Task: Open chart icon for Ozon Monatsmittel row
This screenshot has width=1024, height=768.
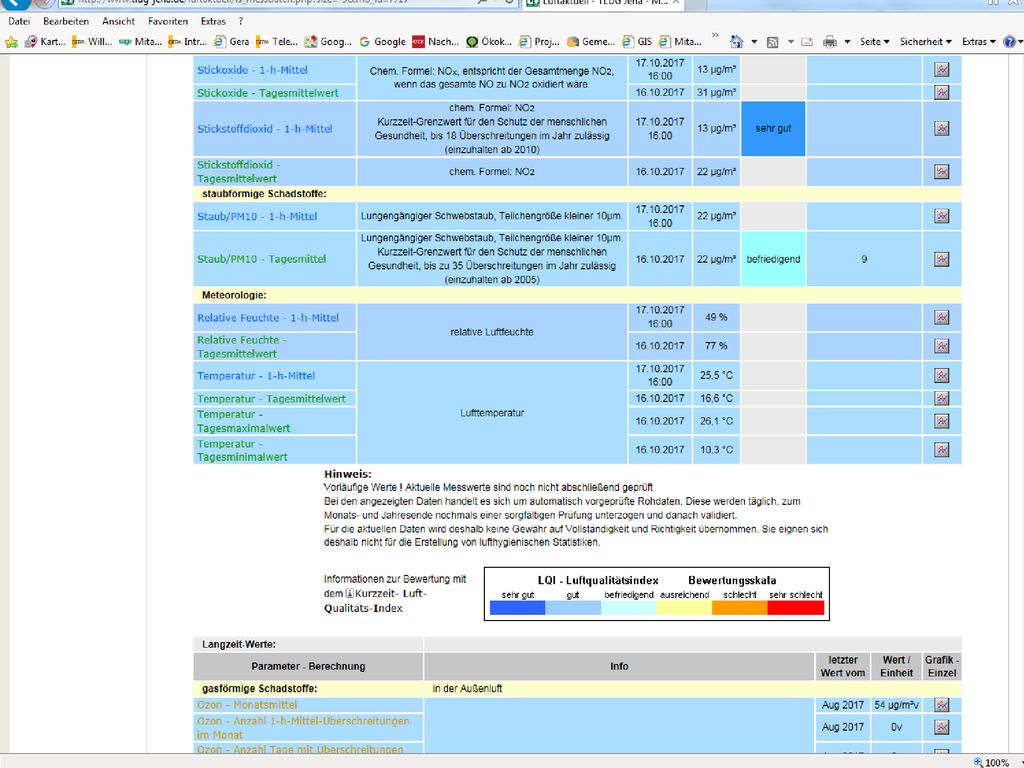Action: coord(941,705)
